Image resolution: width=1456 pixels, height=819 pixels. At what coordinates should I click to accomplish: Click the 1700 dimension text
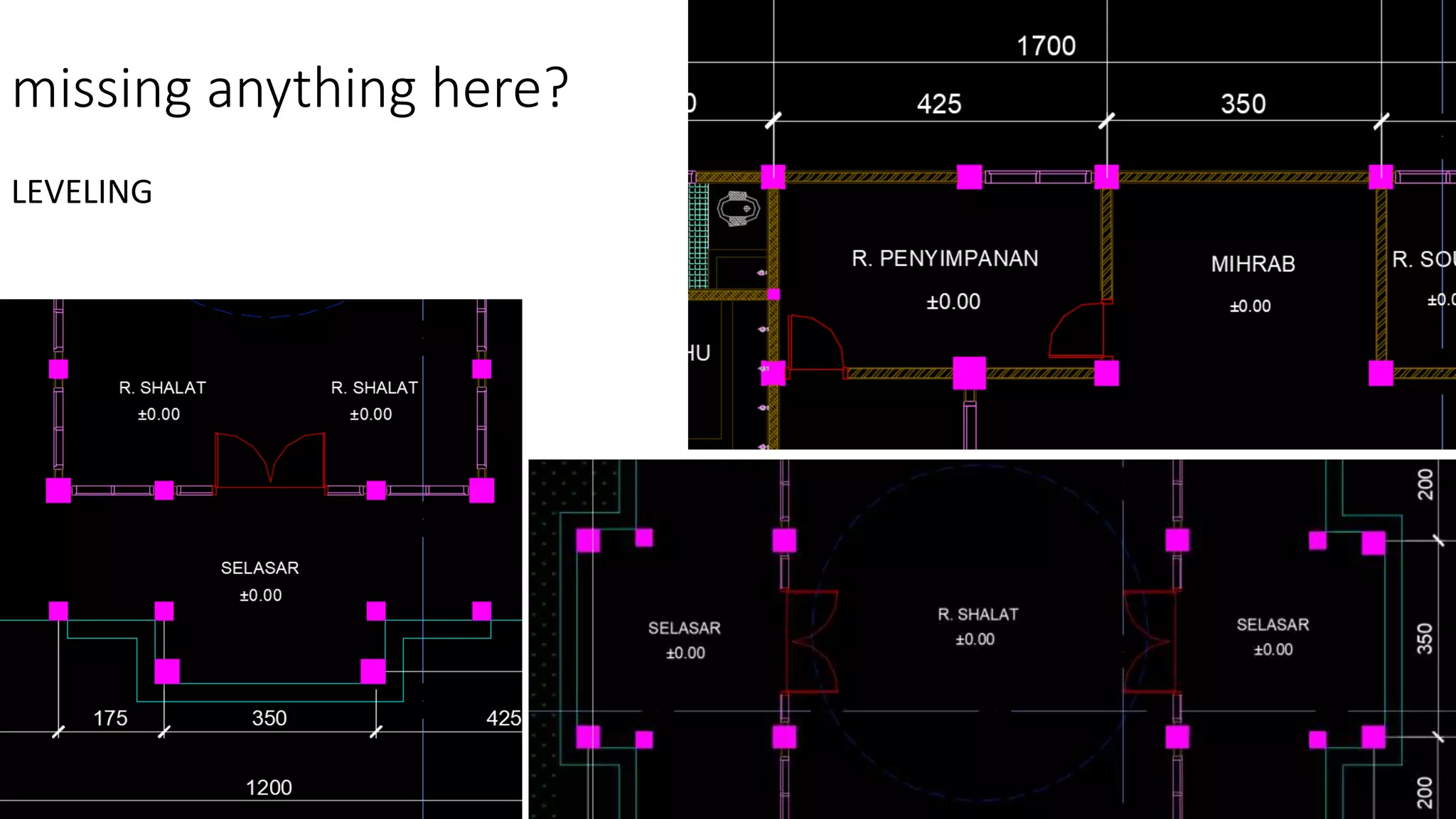tap(1046, 46)
